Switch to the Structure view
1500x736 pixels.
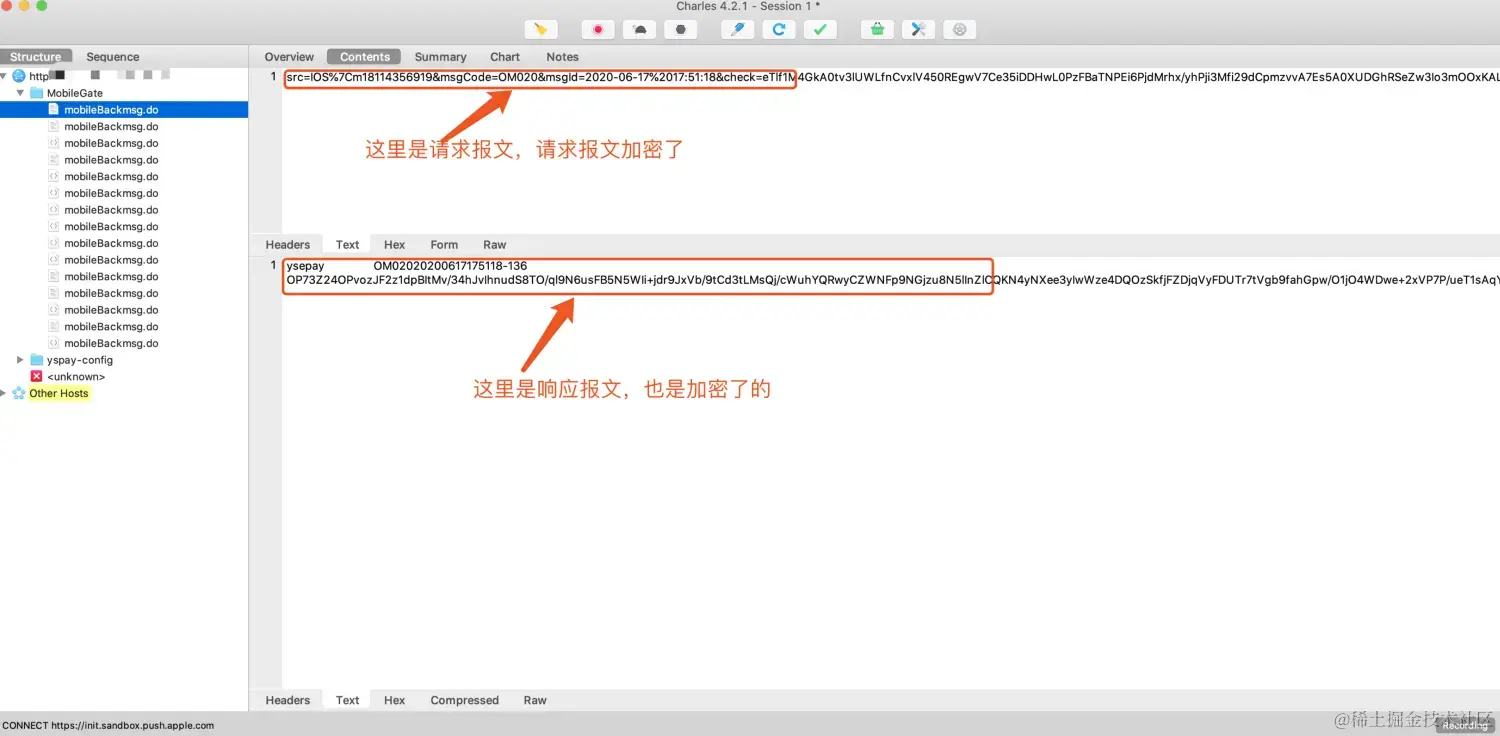click(x=36, y=57)
